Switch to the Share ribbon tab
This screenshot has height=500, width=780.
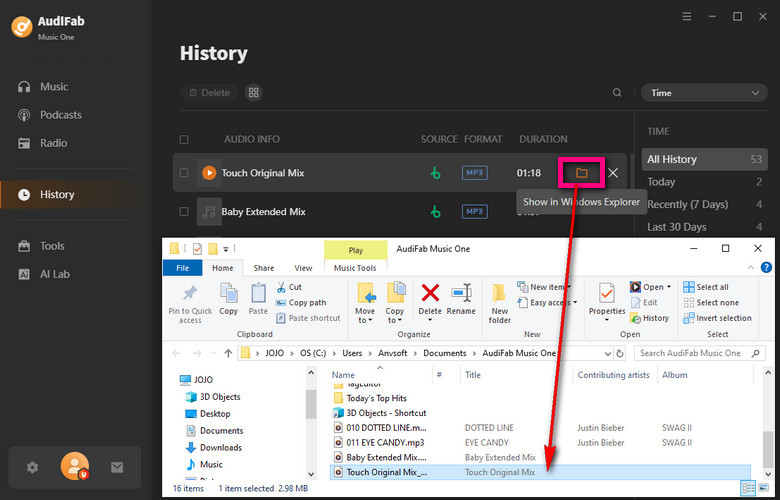264,268
